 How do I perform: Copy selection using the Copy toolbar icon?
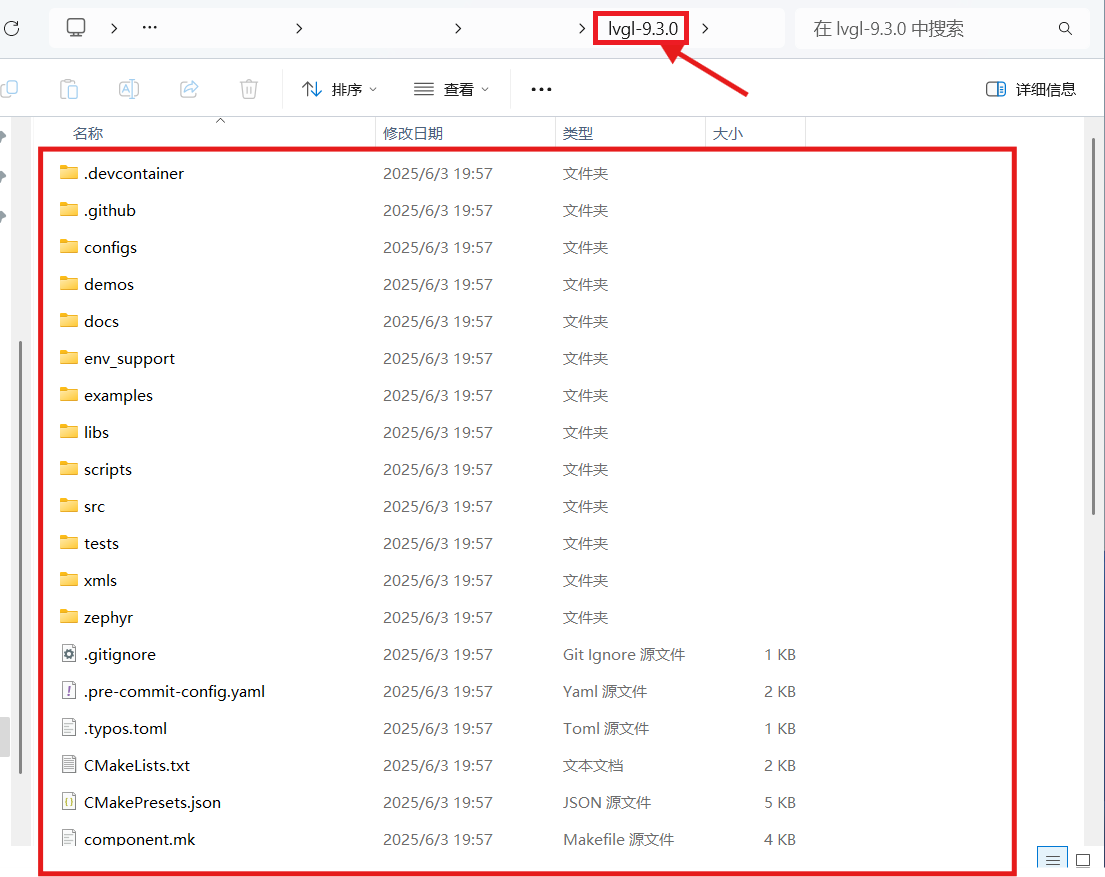pos(10,89)
